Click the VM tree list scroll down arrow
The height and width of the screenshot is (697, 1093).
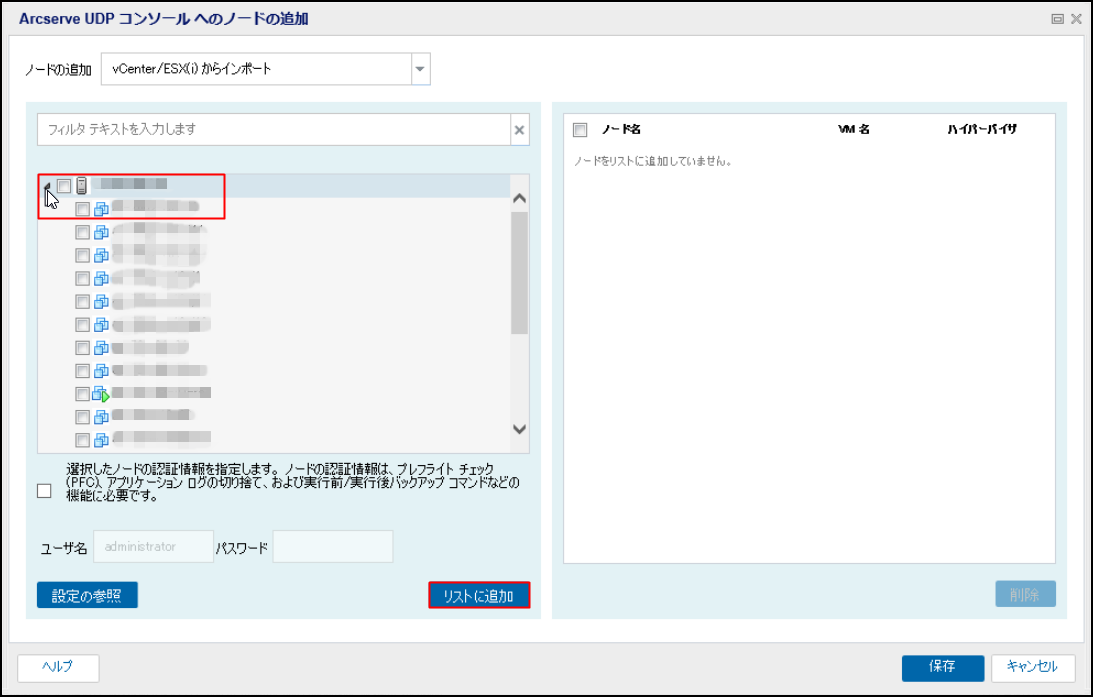(x=519, y=429)
